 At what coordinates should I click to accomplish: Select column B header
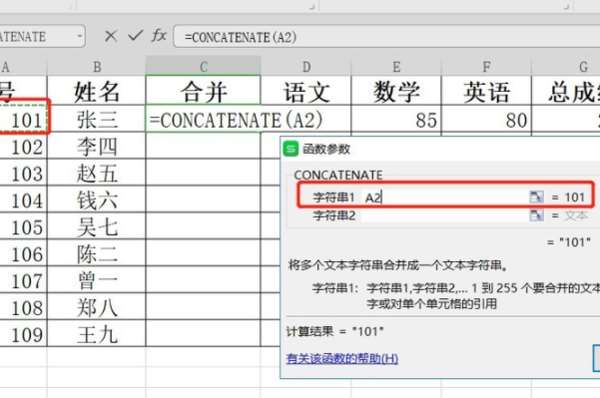(x=96, y=67)
